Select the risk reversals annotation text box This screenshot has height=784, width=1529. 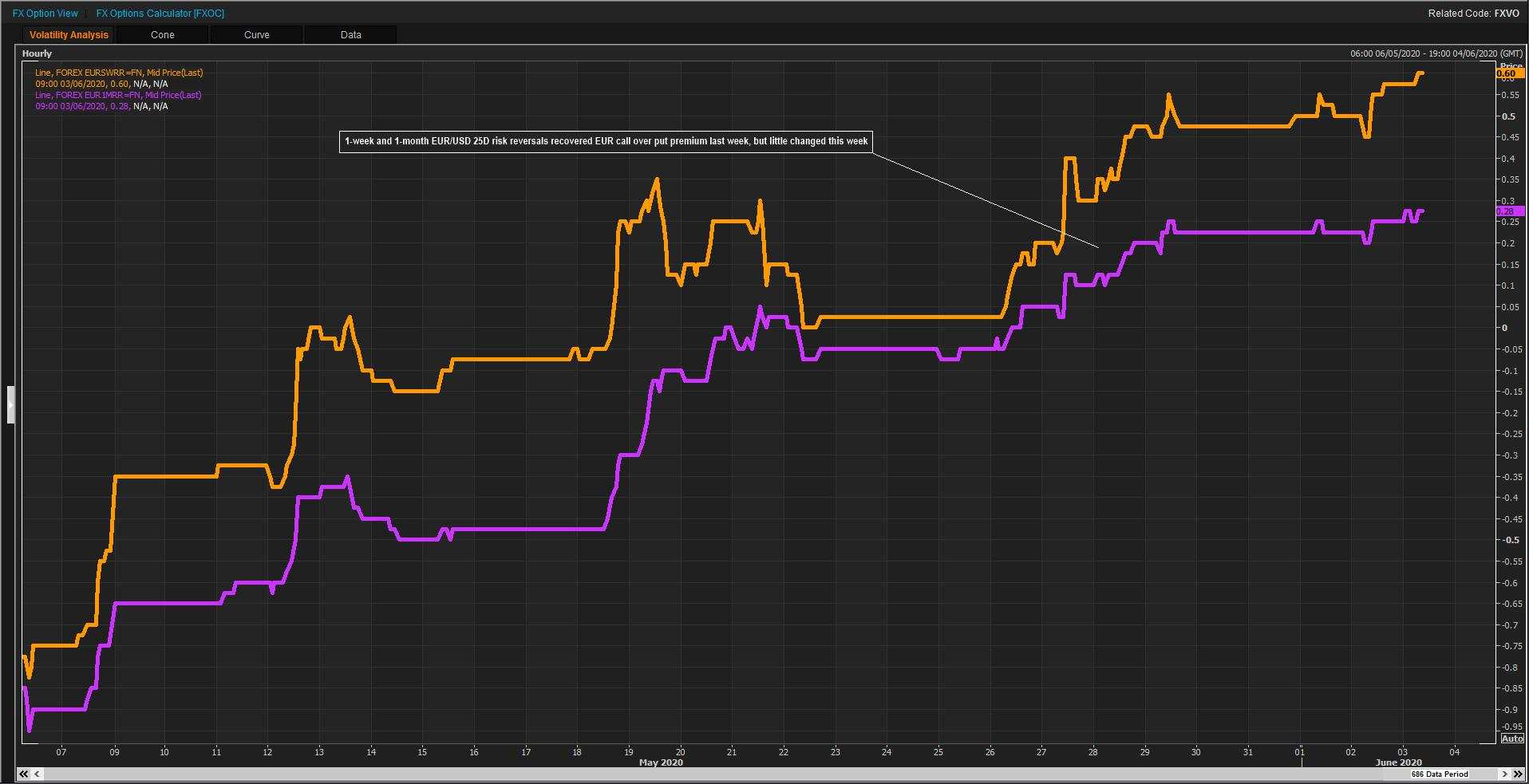coord(606,141)
